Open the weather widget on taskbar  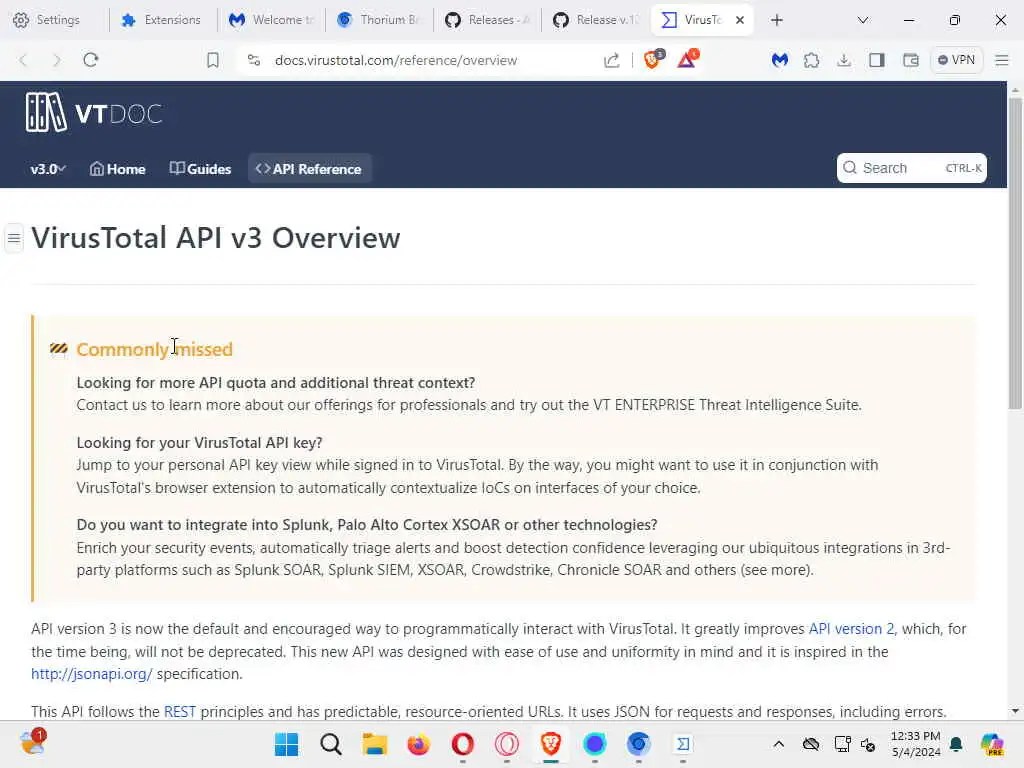(33, 743)
